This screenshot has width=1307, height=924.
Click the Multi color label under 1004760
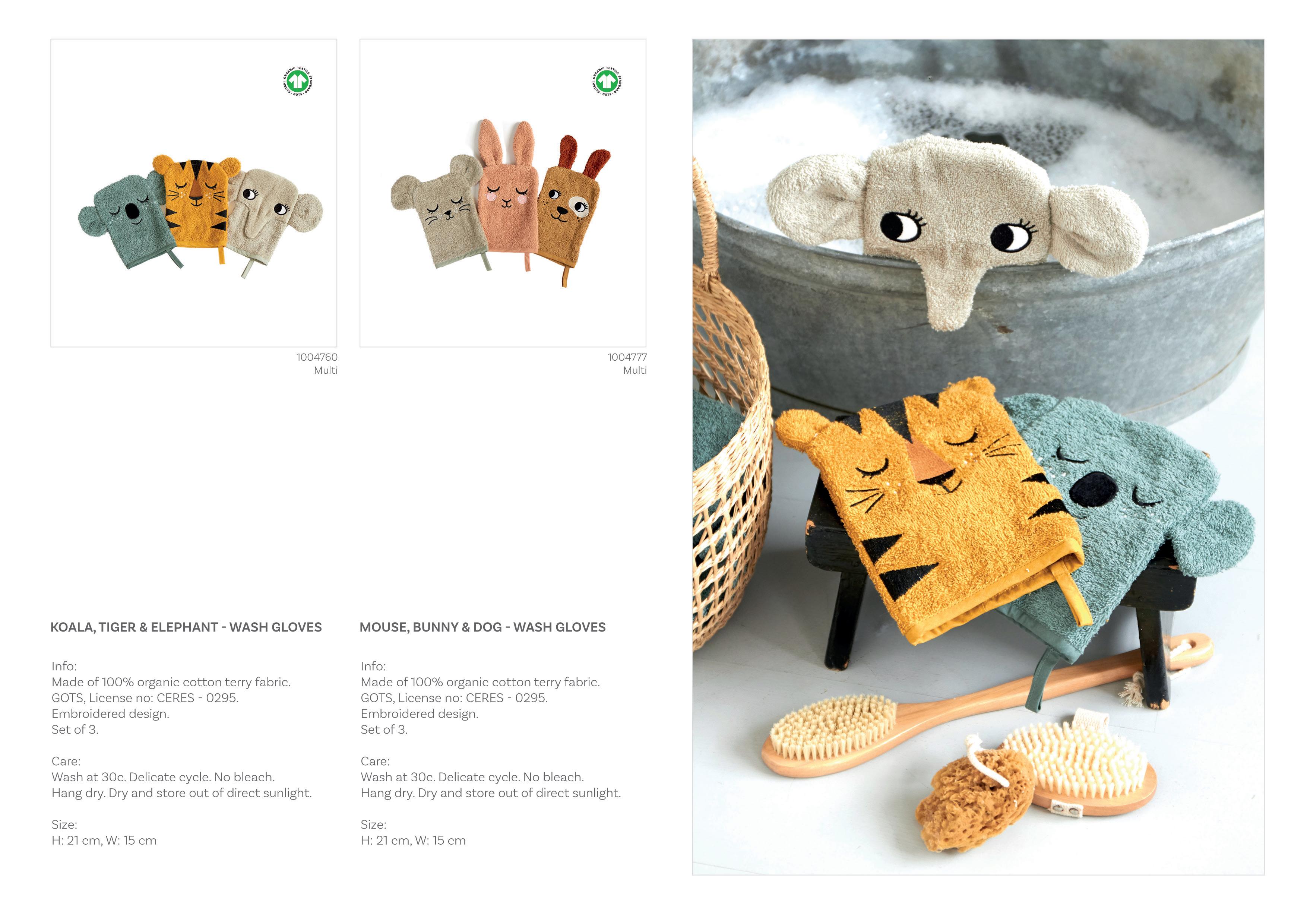click(326, 371)
